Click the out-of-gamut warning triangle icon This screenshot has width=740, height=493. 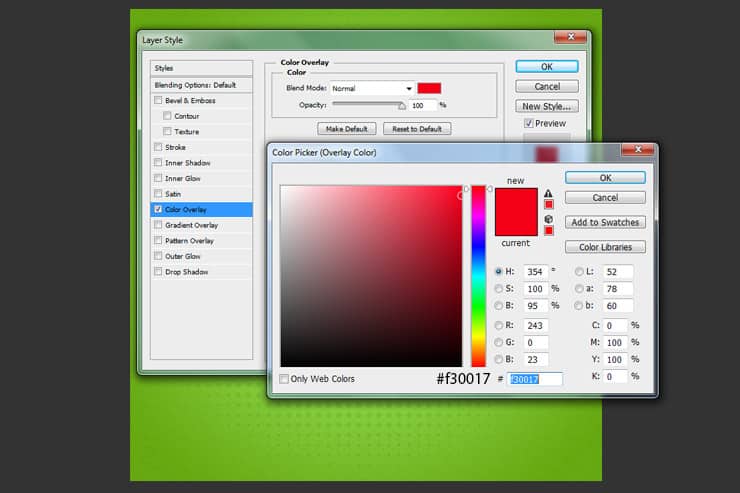tap(548, 193)
